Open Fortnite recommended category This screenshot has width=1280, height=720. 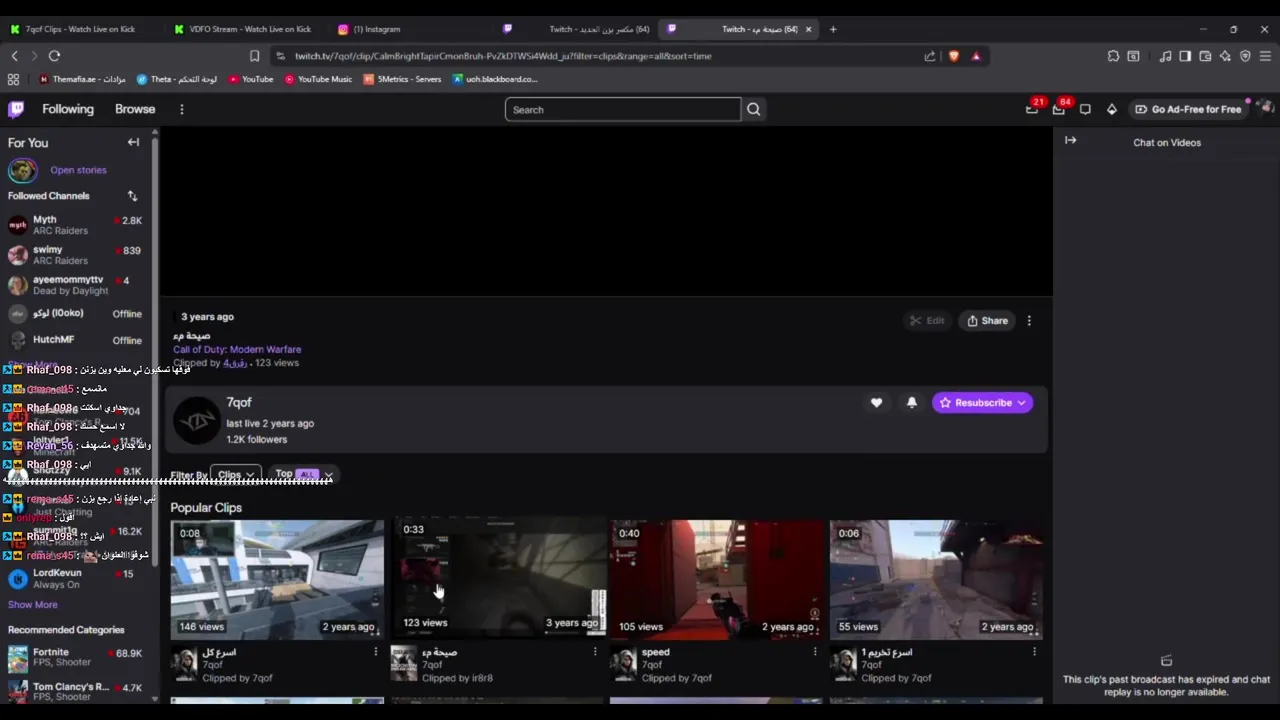[x=77, y=658]
